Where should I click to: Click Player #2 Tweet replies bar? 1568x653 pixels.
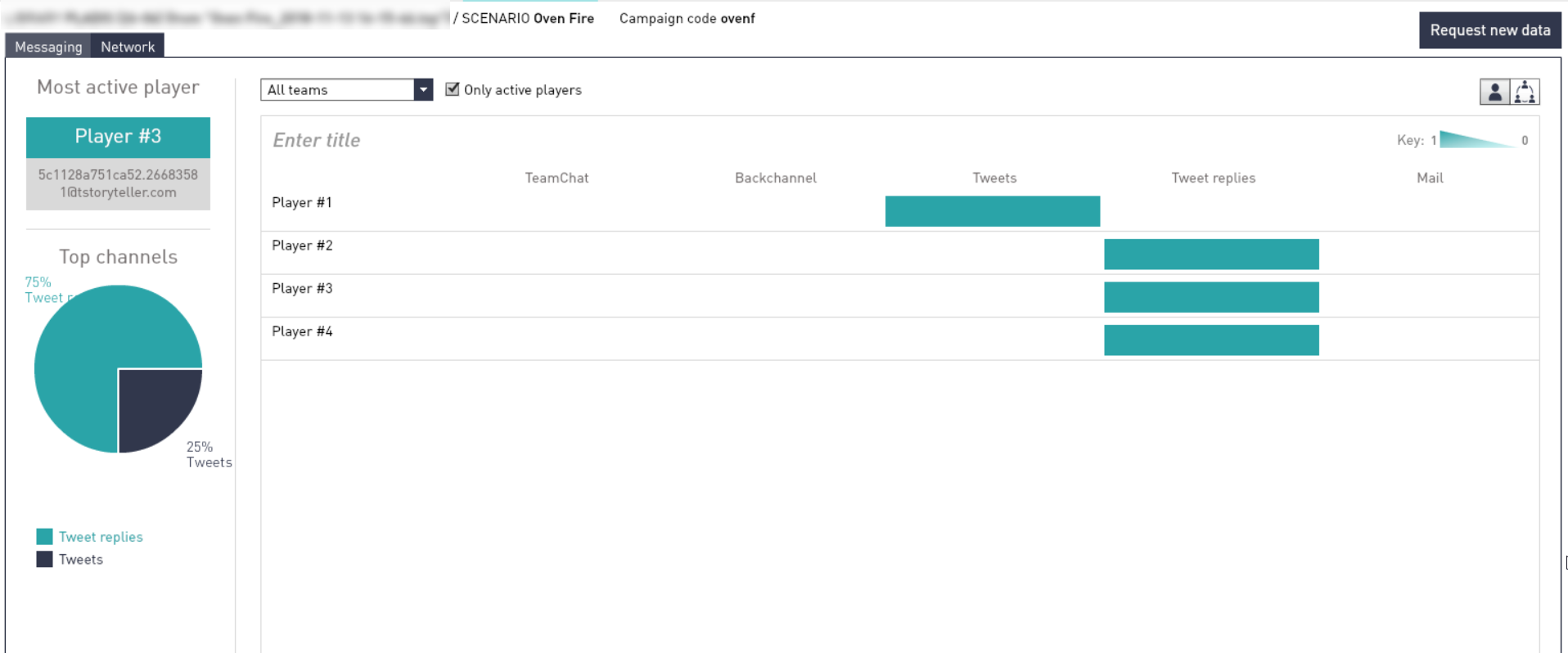1211,254
